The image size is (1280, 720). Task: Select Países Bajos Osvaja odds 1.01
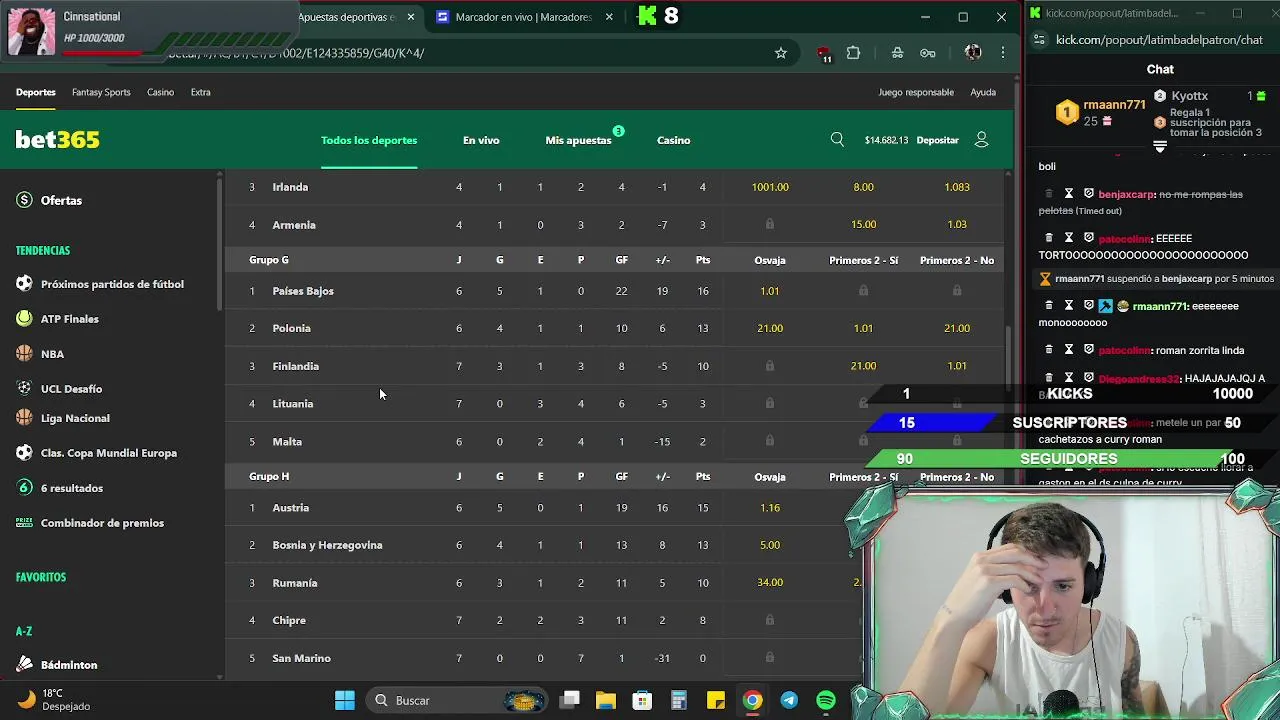pyautogui.click(x=770, y=291)
